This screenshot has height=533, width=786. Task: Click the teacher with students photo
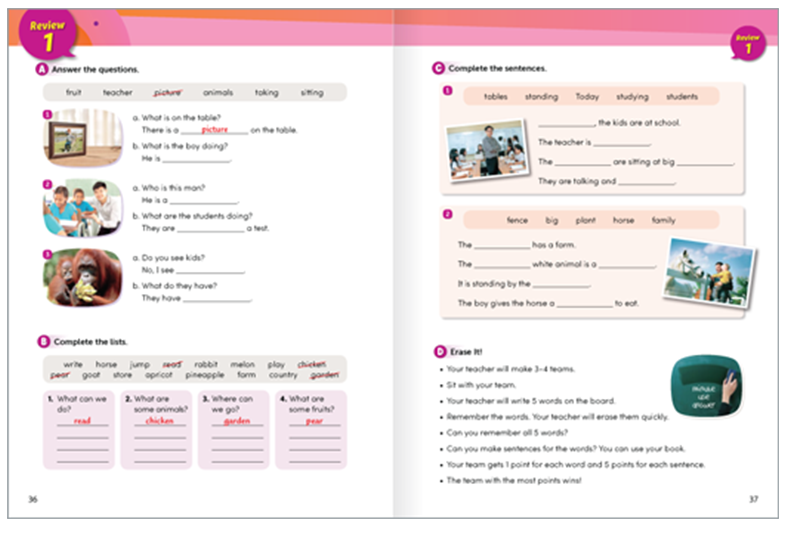(x=83, y=208)
